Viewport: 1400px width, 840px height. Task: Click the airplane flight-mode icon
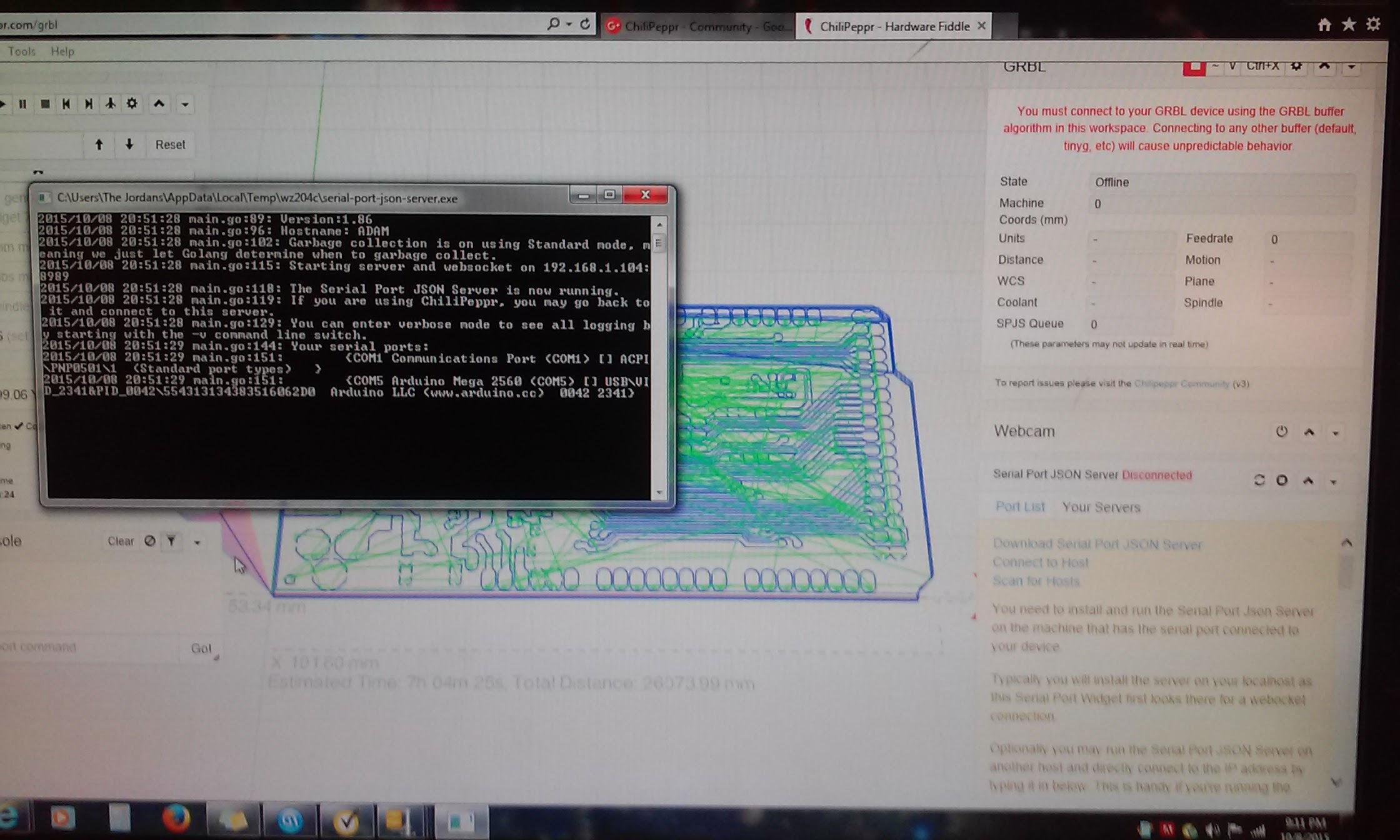click(x=110, y=104)
